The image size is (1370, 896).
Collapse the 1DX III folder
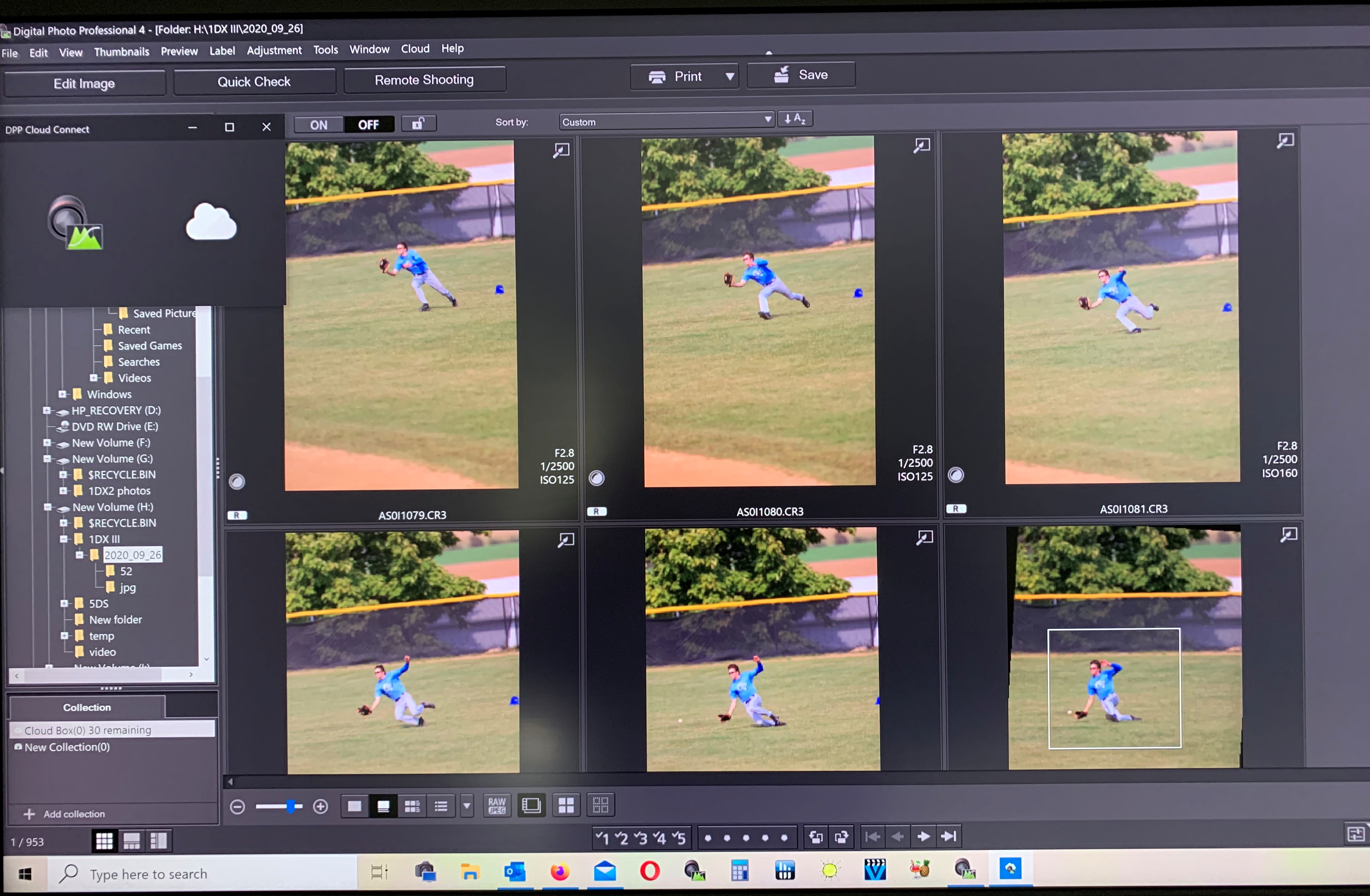tap(65, 539)
